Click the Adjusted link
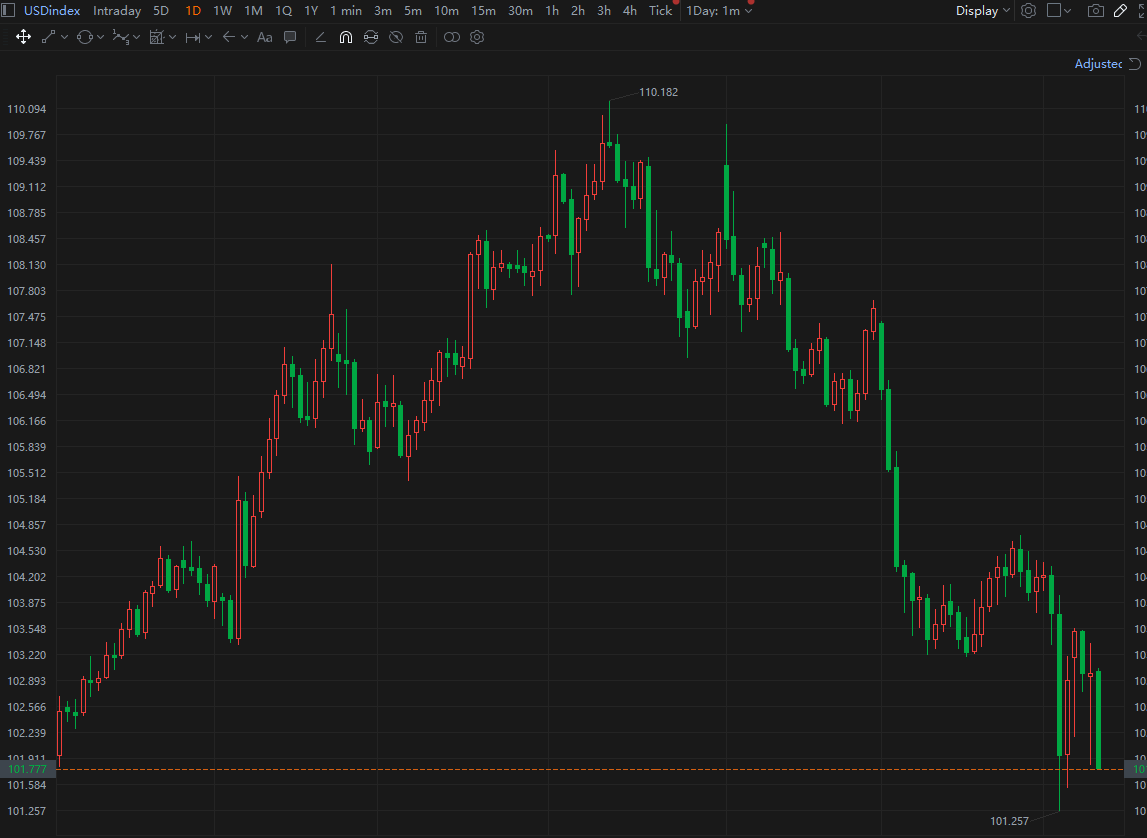The image size is (1147, 838). pos(1098,64)
